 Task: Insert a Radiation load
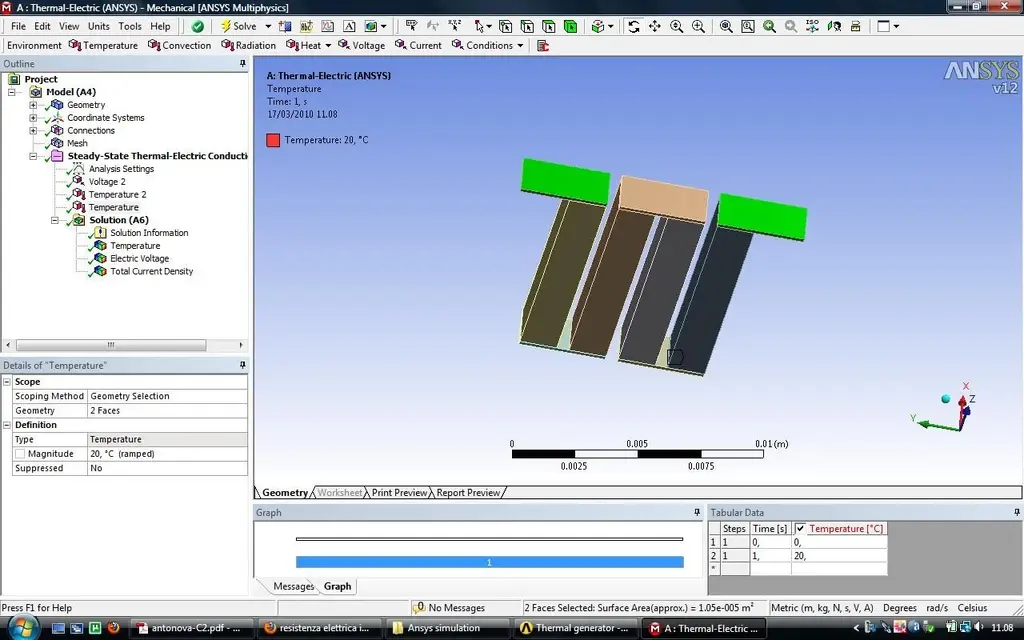pos(248,45)
